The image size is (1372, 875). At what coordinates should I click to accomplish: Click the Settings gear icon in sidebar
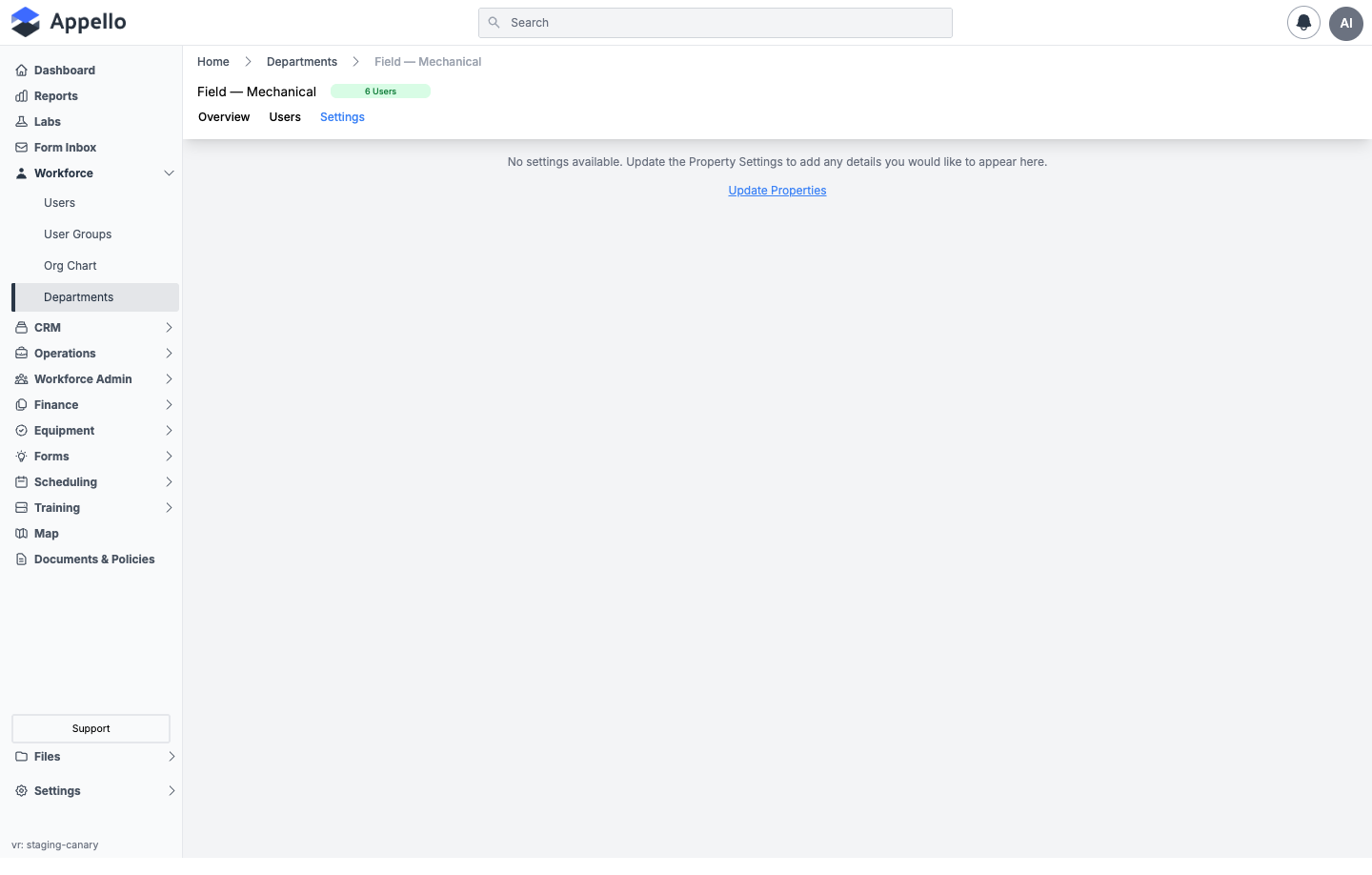click(21, 791)
